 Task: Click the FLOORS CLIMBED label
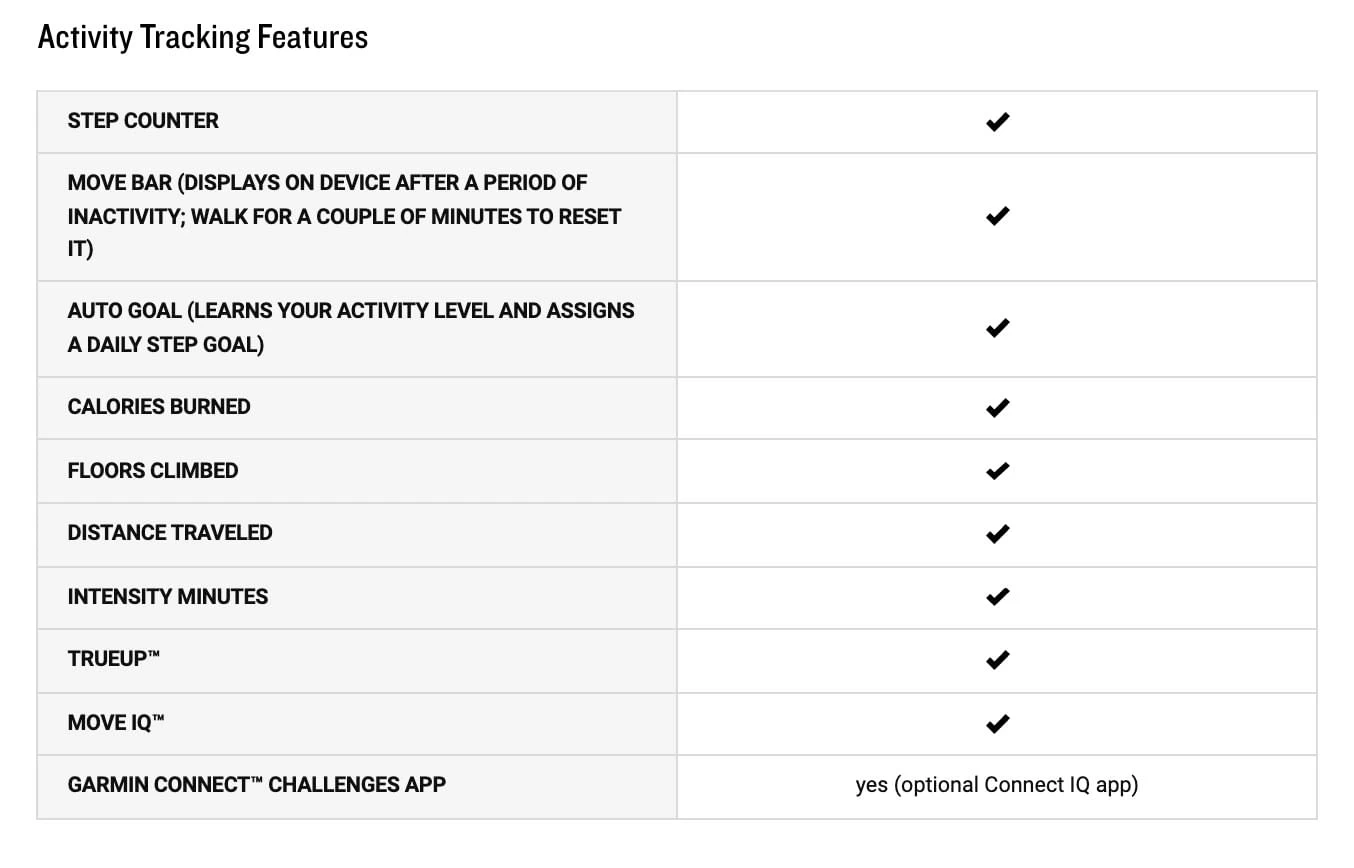pyautogui.click(x=153, y=470)
